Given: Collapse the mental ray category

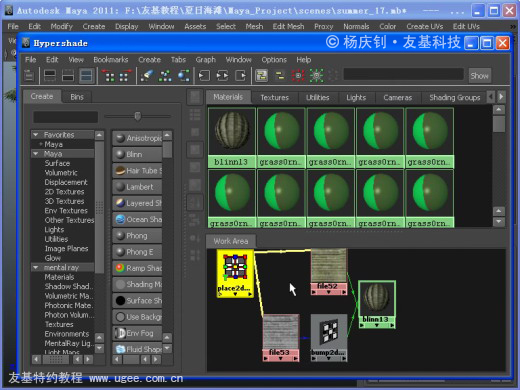Looking at the screenshot, I should [36, 267].
